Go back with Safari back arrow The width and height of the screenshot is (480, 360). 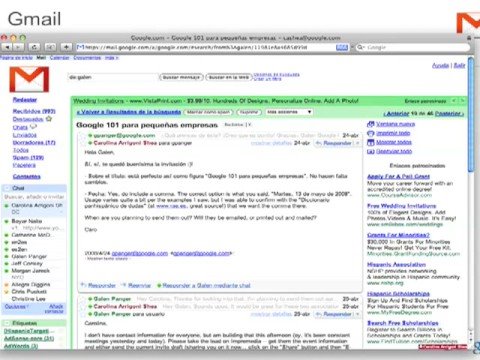coord(7,47)
